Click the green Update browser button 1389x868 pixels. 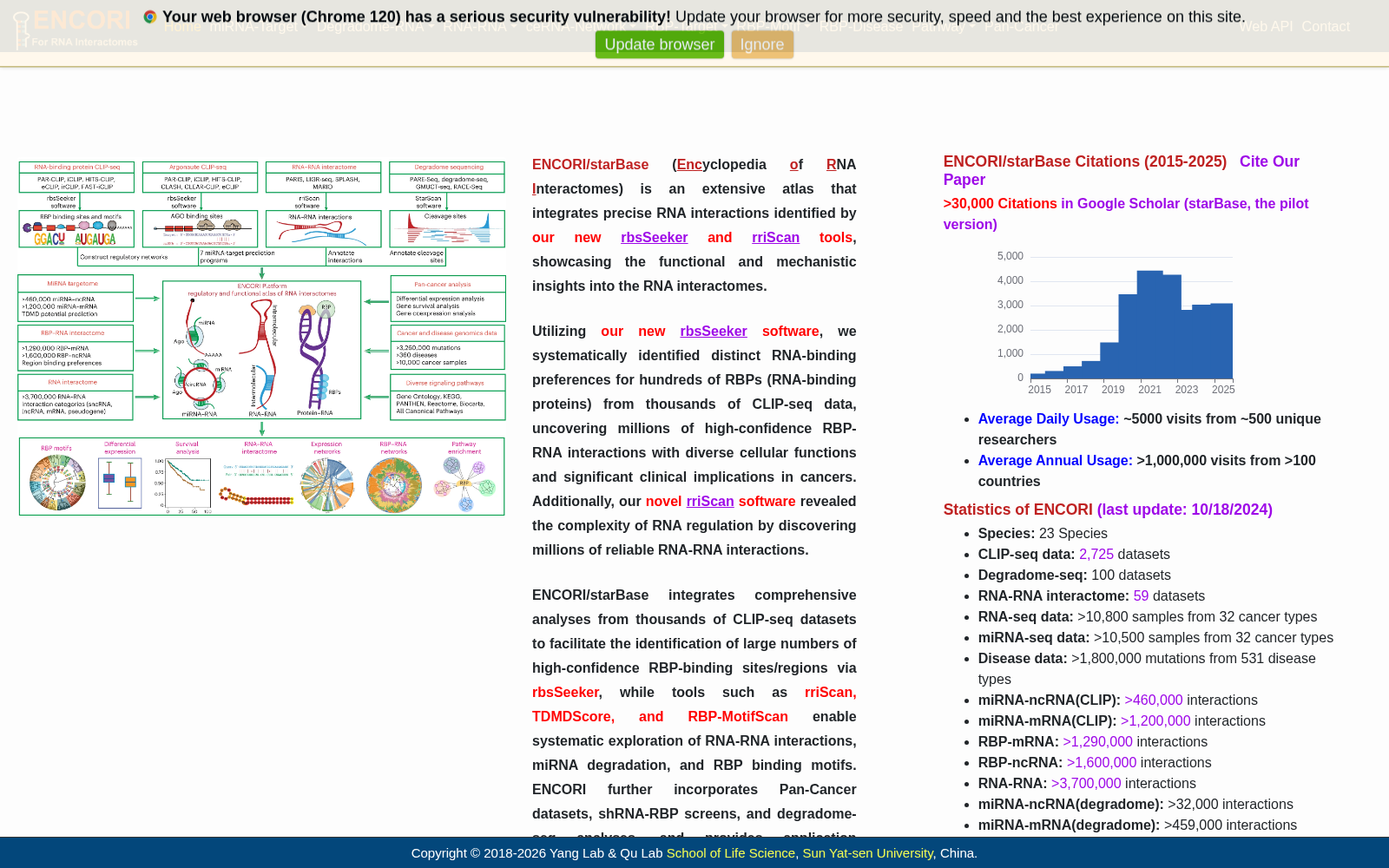[659, 44]
